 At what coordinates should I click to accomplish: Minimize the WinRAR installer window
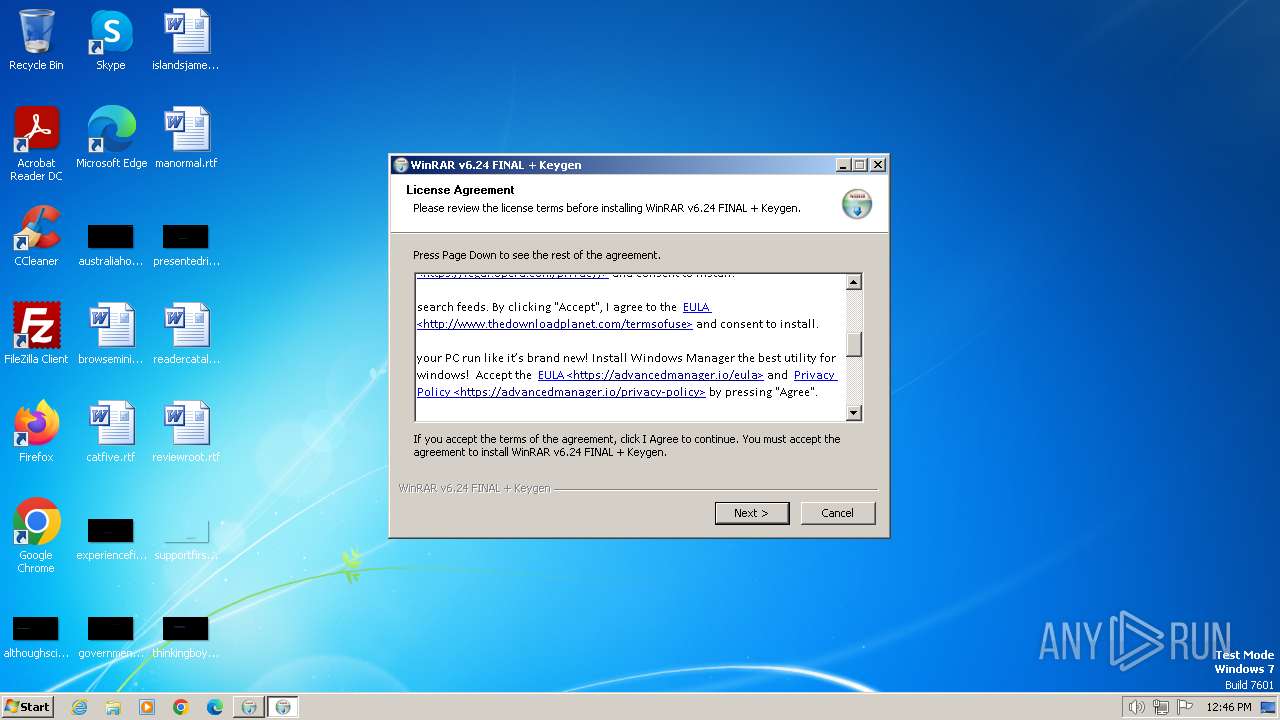(x=843, y=165)
